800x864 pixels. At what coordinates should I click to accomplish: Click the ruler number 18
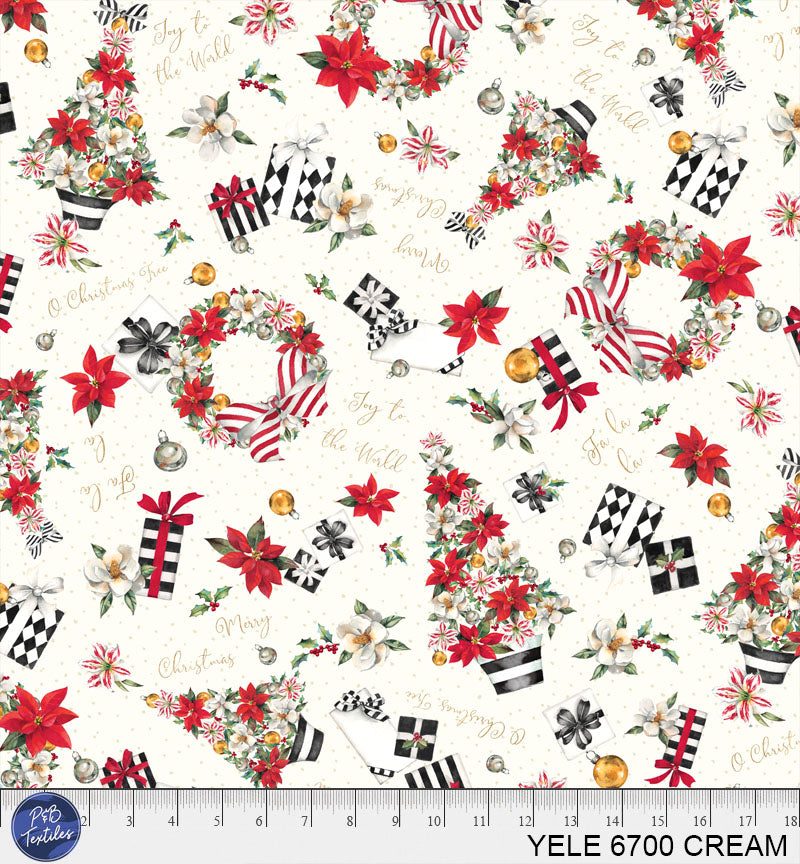click(x=790, y=821)
